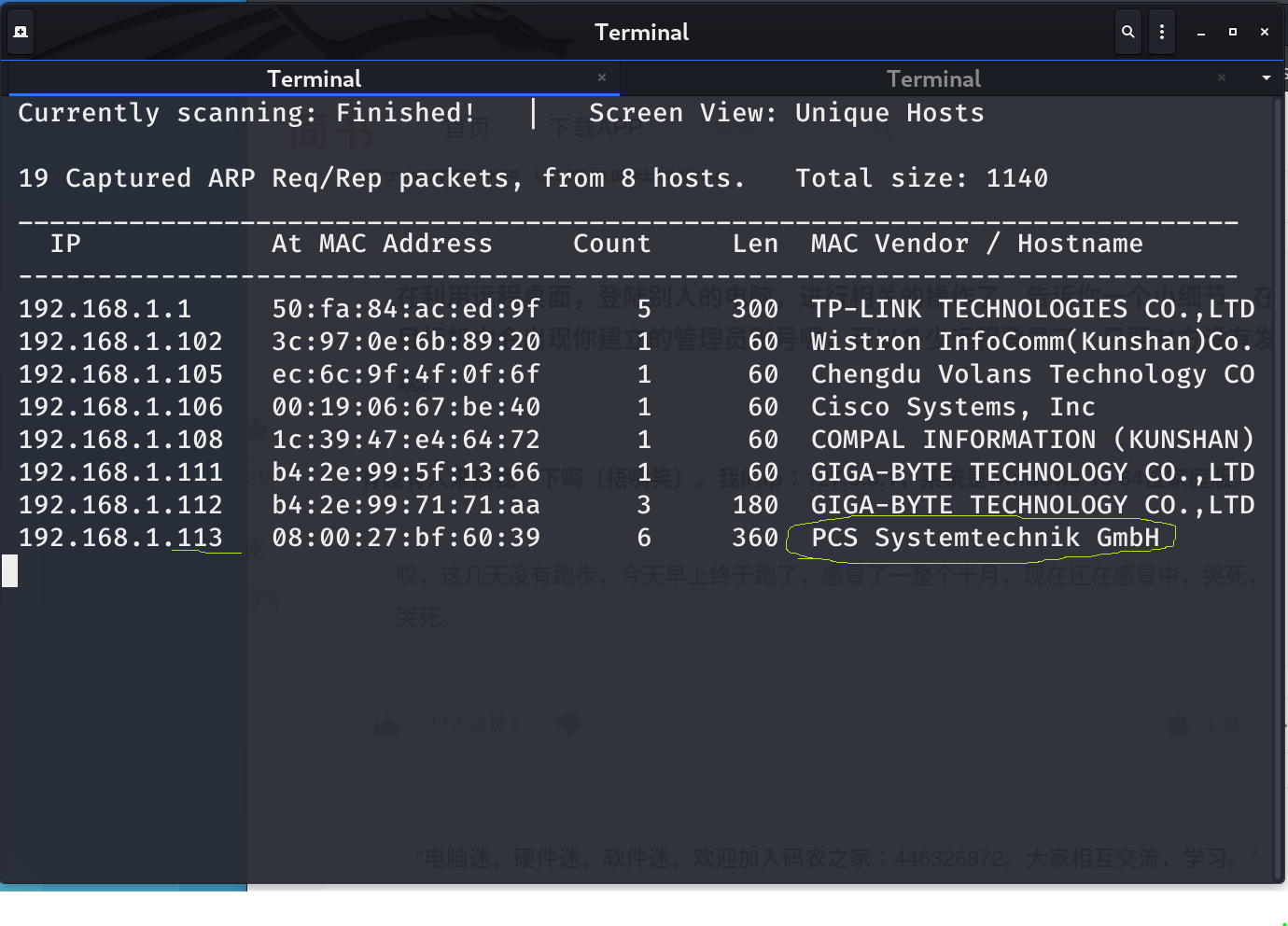Click the IP address 192.168.1.113

121,538
